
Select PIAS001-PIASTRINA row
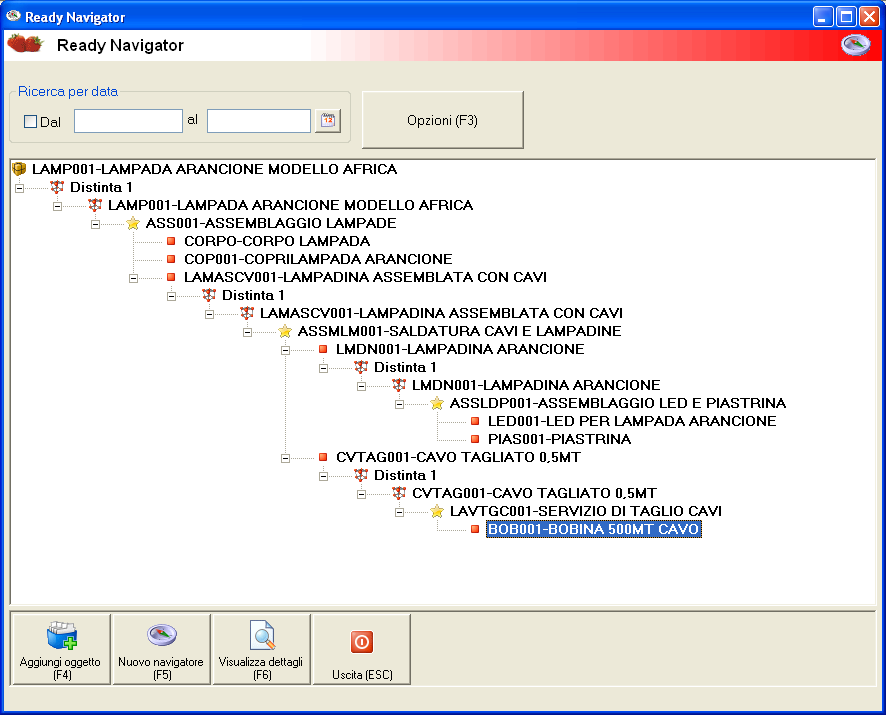click(559, 439)
